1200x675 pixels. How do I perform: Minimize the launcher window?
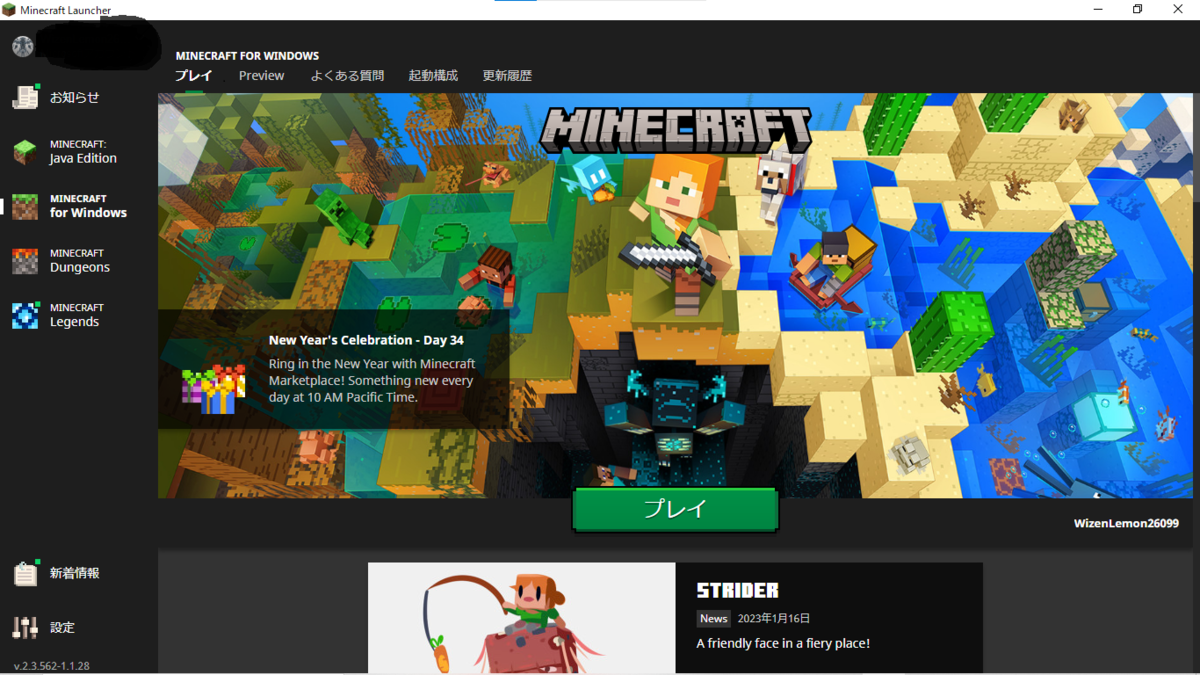(1096, 10)
